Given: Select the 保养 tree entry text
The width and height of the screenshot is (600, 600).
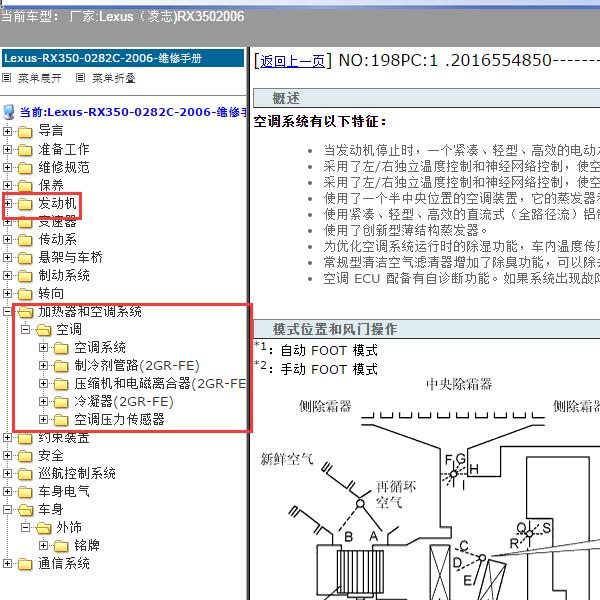Looking at the screenshot, I should pos(51,186).
